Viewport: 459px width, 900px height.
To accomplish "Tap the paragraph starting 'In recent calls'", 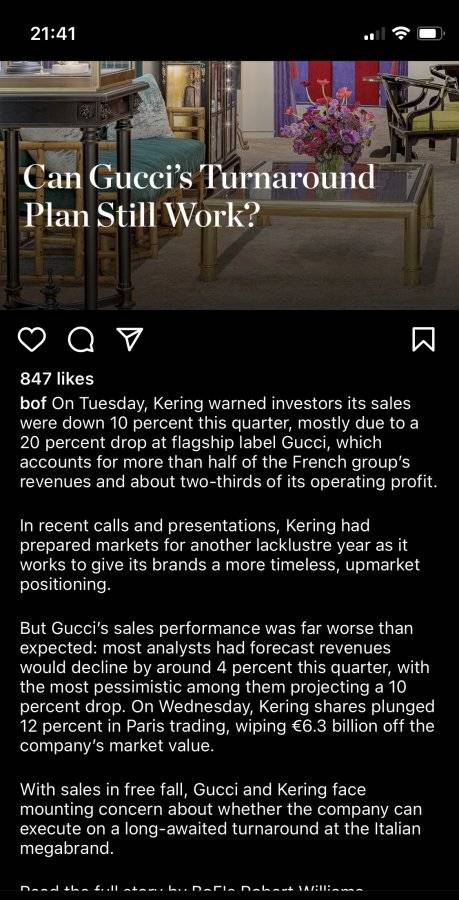I will 220,555.
